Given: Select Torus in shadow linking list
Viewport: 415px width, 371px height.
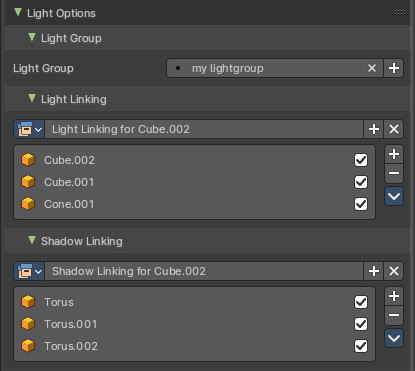Looking at the screenshot, I should 194,302.
